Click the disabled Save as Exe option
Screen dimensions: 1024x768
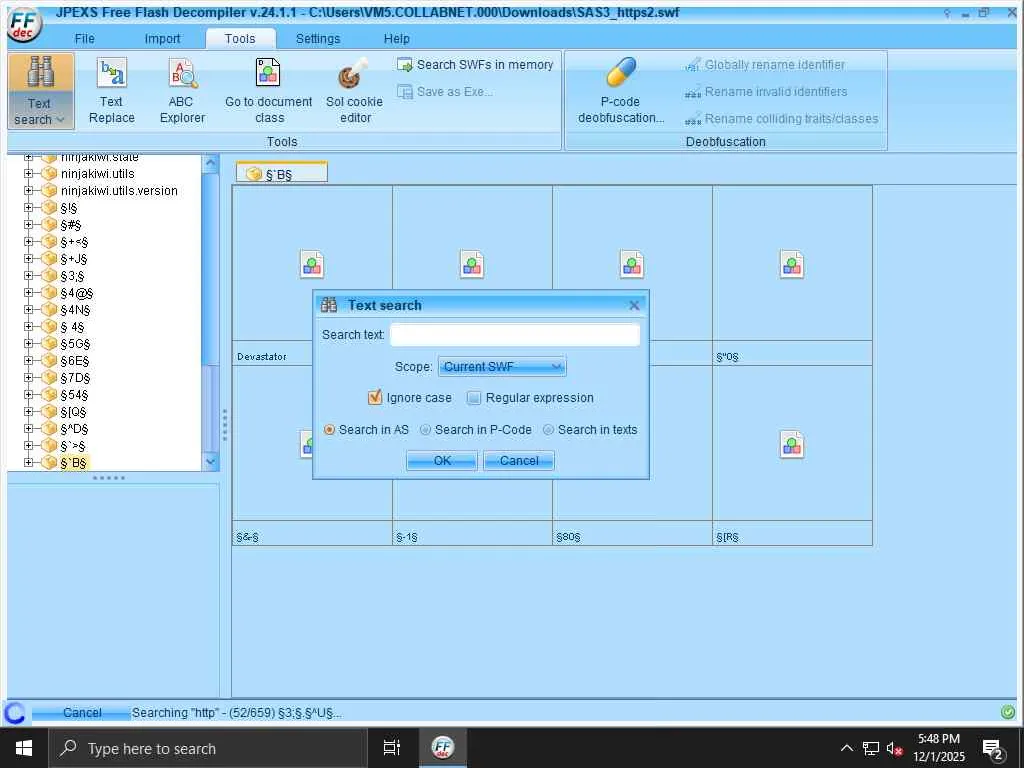pyautogui.click(x=445, y=92)
